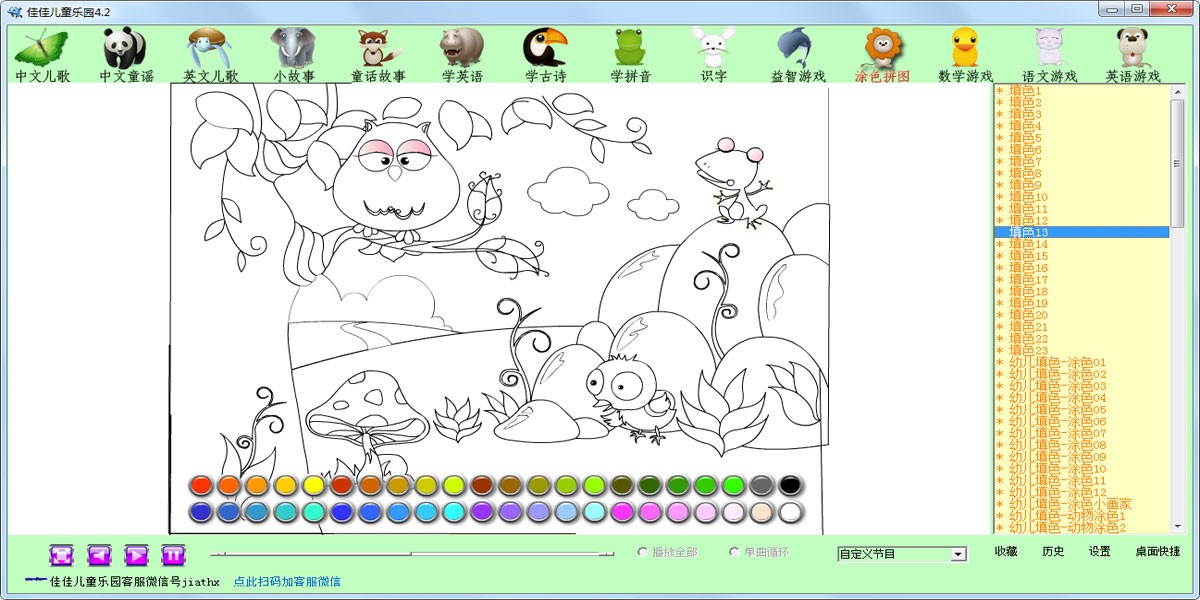Screen dimensions: 1200x600
Task: Open the 历史 list
Action: pos(1053,552)
